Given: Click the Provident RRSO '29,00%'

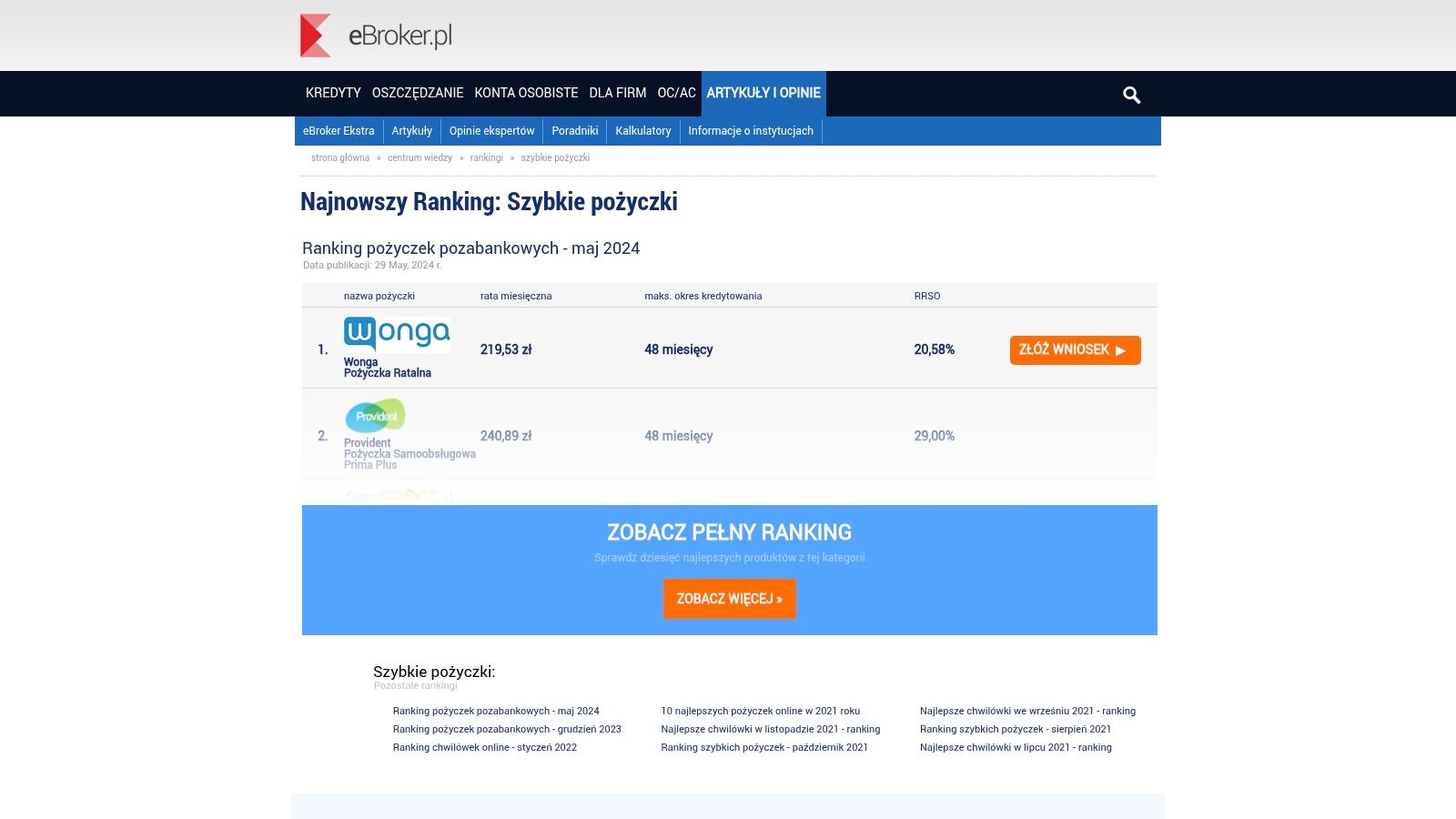Looking at the screenshot, I should pyautogui.click(x=935, y=436).
